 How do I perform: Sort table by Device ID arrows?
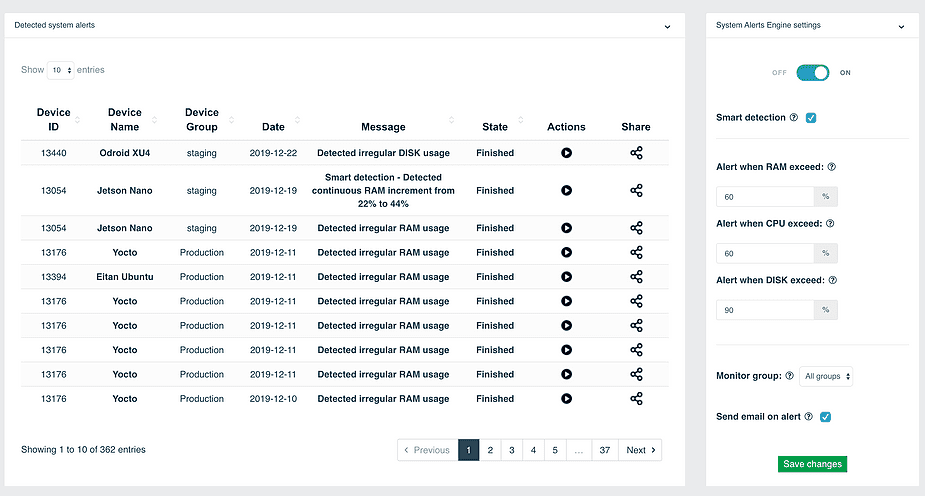pyautogui.click(x=77, y=120)
